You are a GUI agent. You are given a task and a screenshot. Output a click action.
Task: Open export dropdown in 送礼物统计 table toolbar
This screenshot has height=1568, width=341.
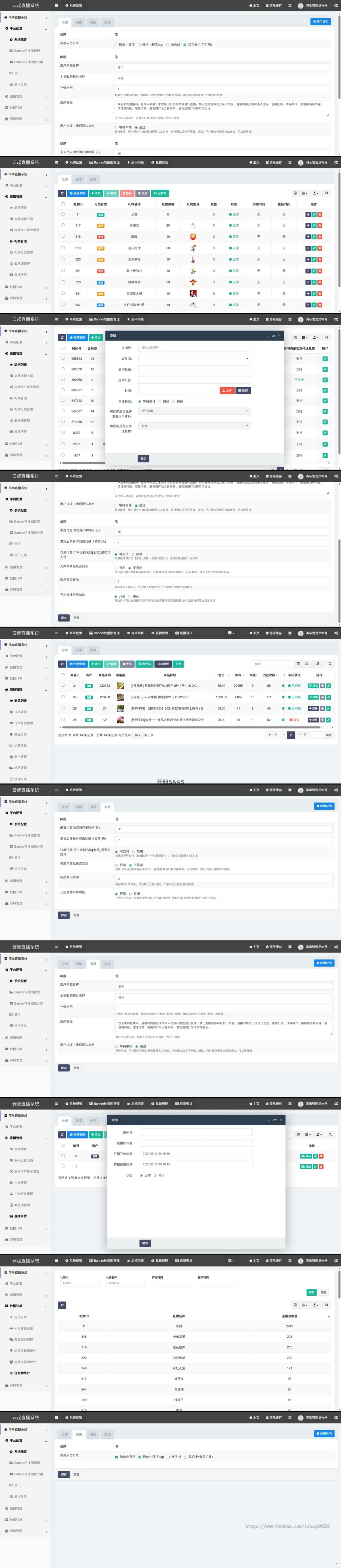315,1305
